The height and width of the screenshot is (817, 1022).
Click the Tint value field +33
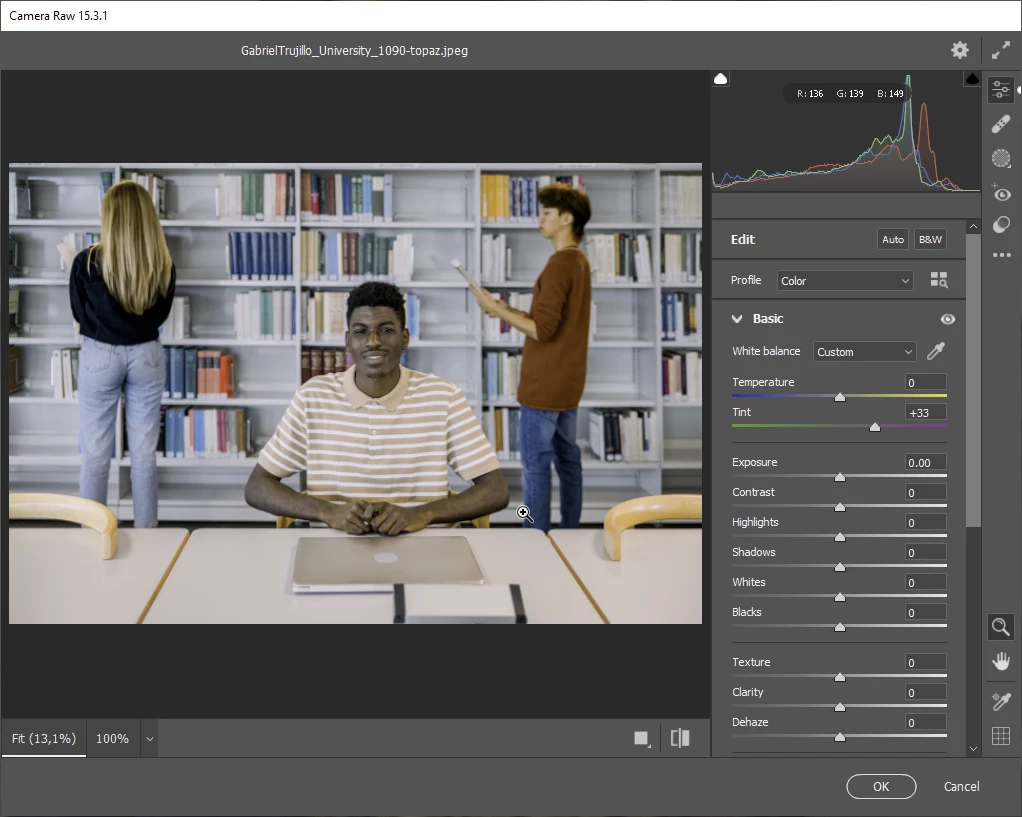pyautogui.click(x=925, y=412)
